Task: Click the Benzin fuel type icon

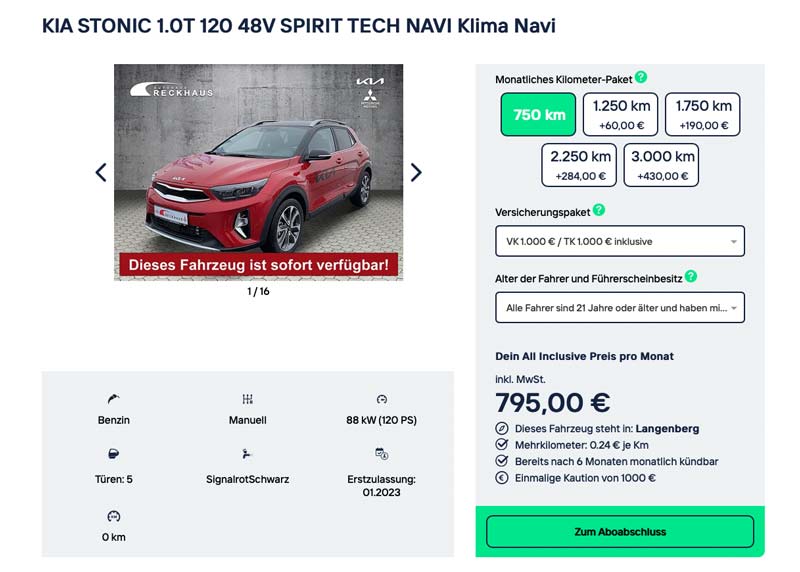Action: pos(113,399)
